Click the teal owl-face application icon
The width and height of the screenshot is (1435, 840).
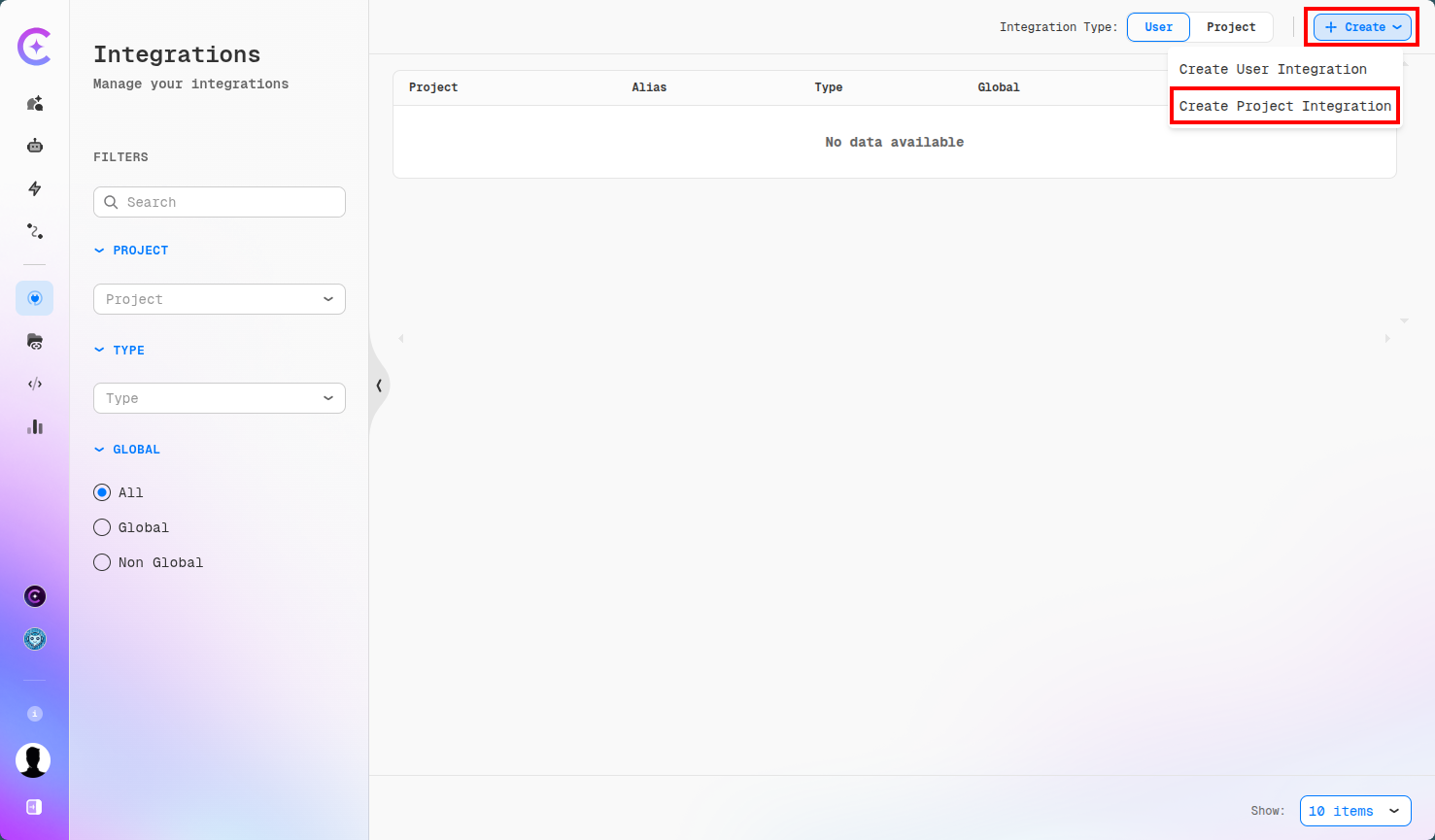tap(35, 639)
